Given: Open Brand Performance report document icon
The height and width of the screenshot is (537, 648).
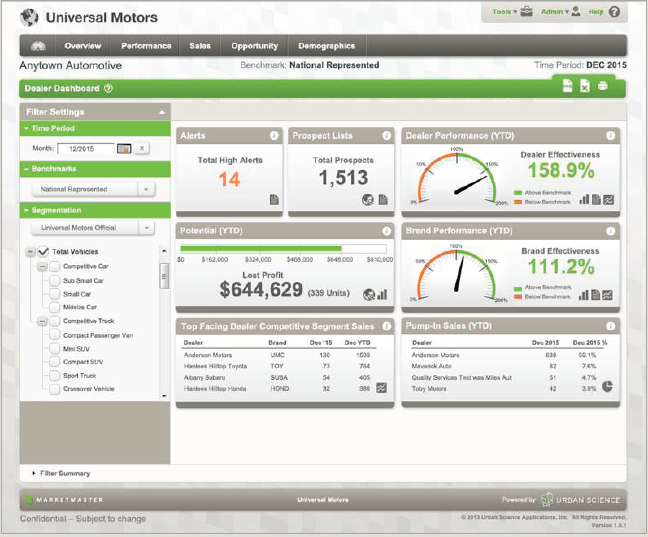Looking at the screenshot, I should click(596, 295).
